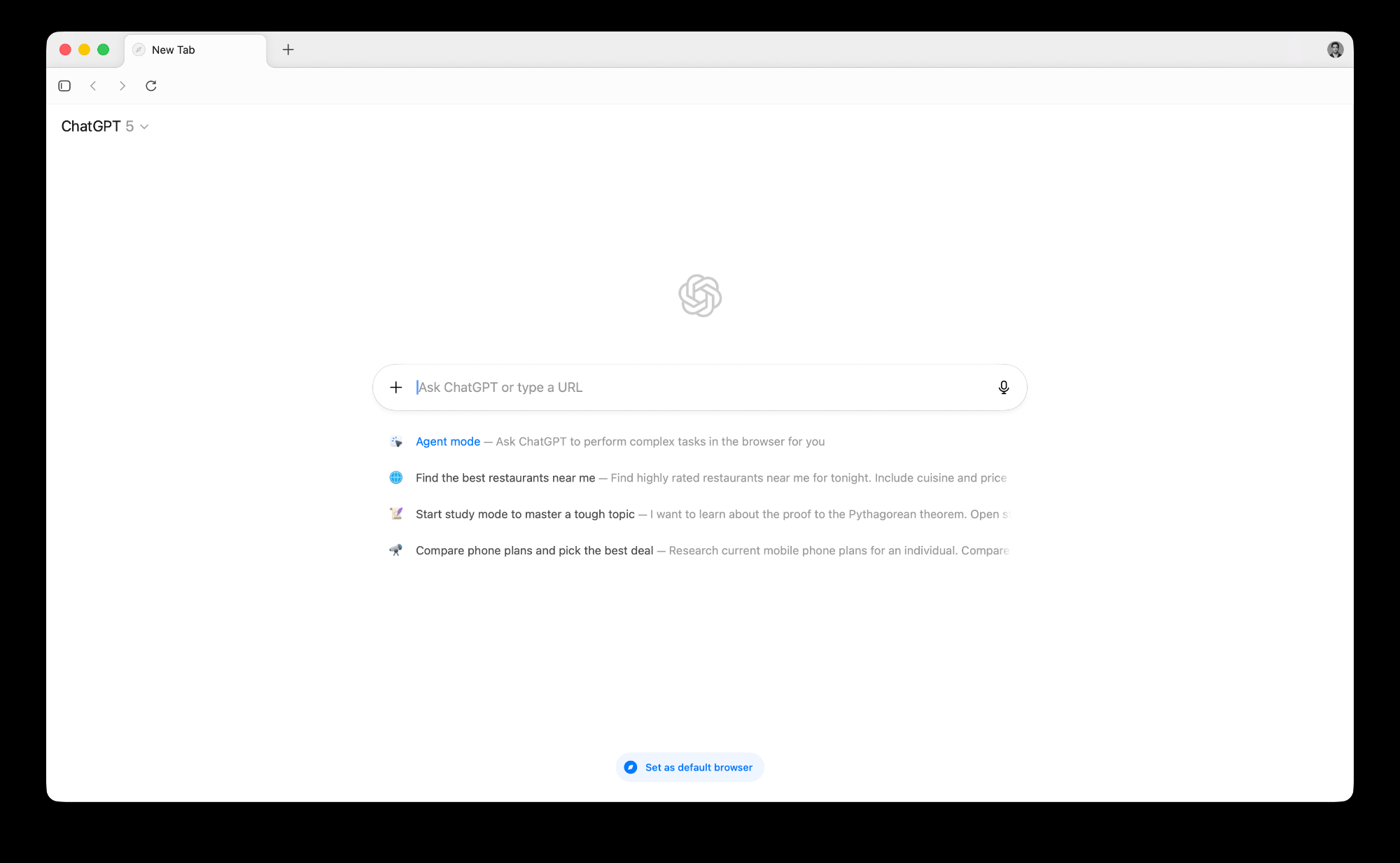Toggle the sidebar panel icon
The height and width of the screenshot is (863, 1400).
pyautogui.click(x=64, y=86)
